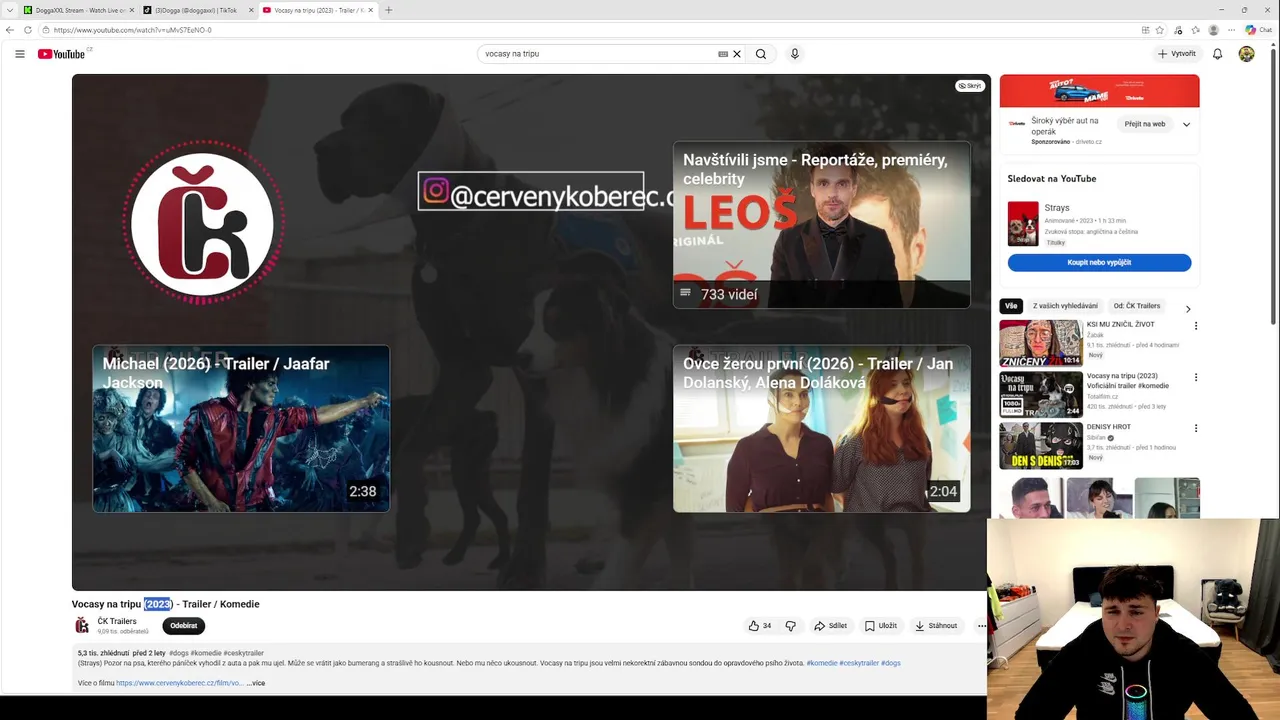Start voice search with microphone icon
The image size is (1280, 720).
coord(795,54)
